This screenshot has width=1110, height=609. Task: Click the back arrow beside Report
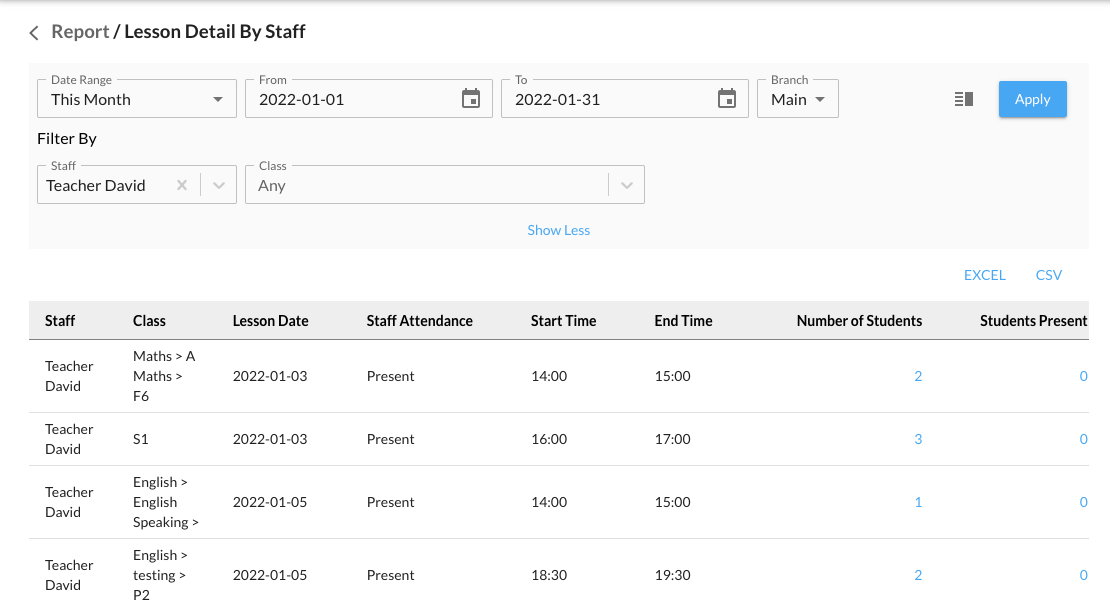[x=34, y=33]
